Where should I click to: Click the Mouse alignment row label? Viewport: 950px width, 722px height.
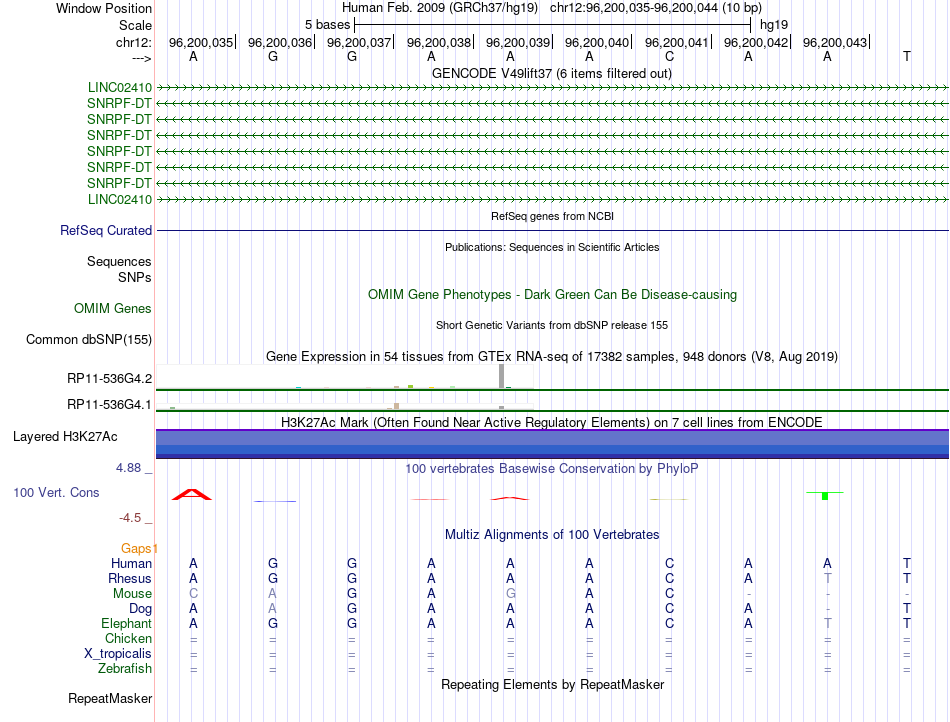pyautogui.click(x=132, y=594)
